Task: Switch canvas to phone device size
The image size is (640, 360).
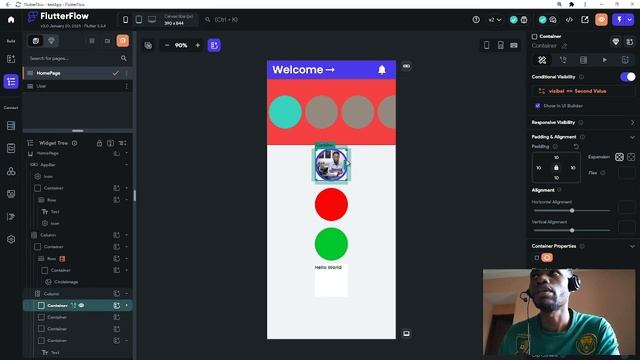Action: (x=125, y=20)
